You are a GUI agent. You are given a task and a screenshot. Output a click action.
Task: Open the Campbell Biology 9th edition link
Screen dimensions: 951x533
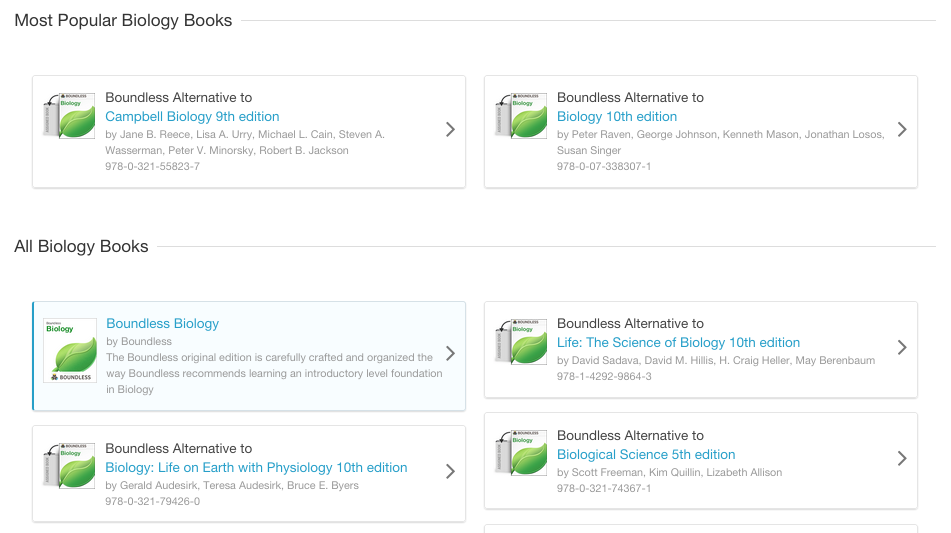pyautogui.click(x=192, y=116)
